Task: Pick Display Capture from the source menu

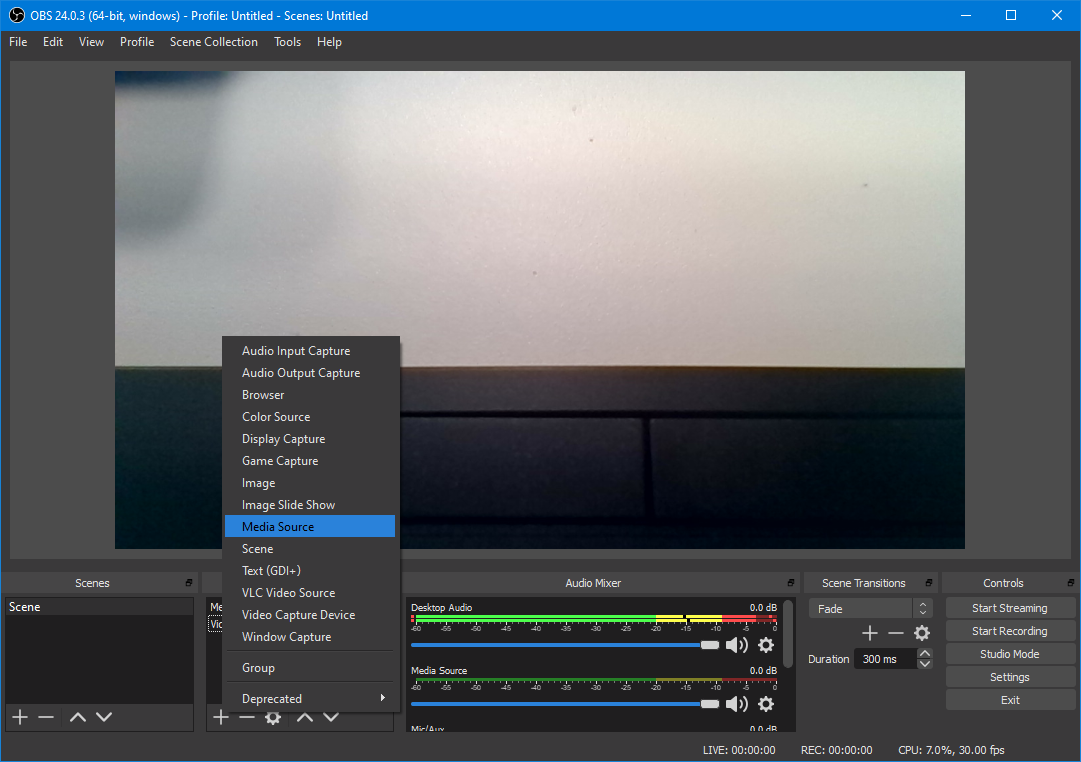Action: [310, 439]
